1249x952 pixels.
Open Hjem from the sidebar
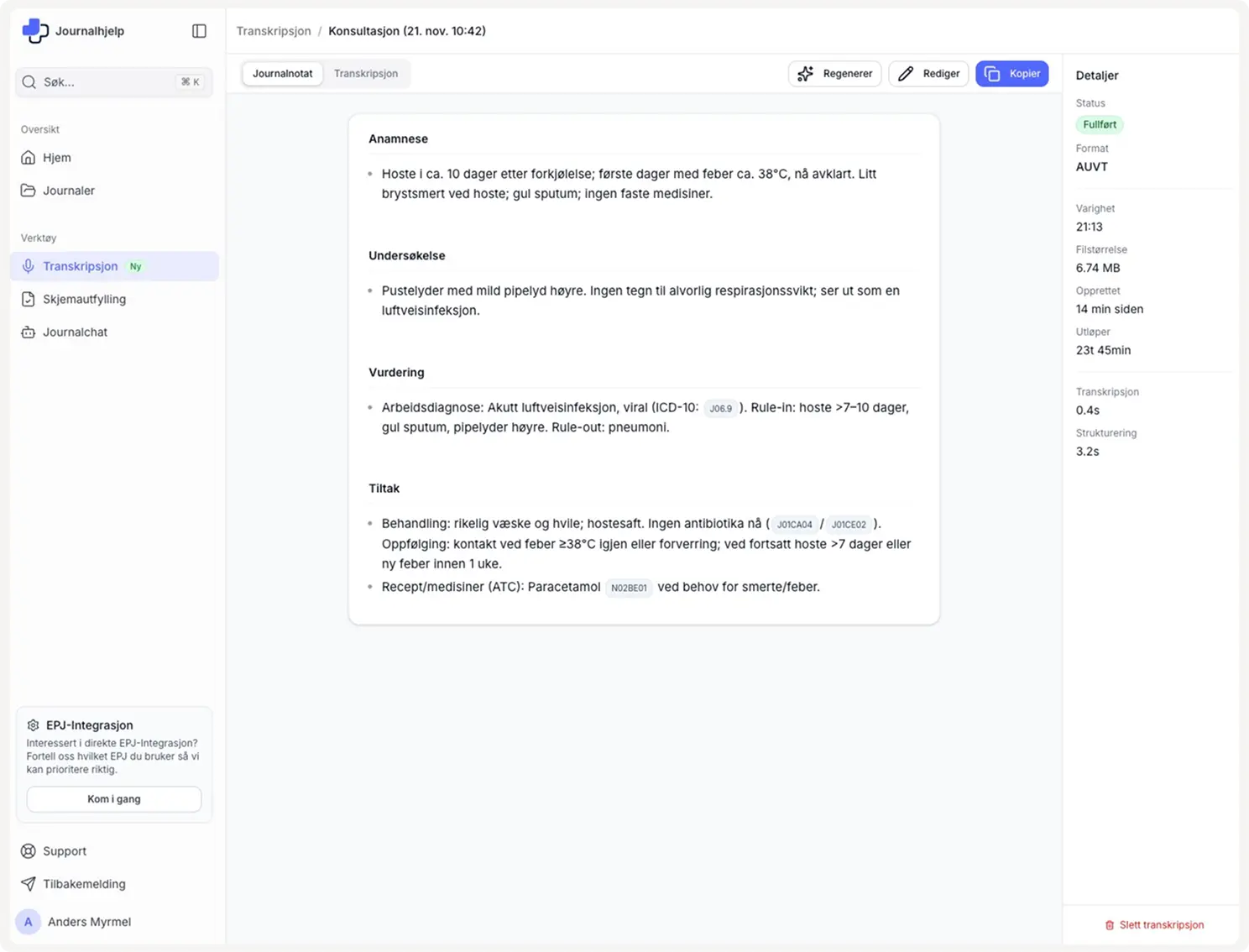click(x=56, y=158)
